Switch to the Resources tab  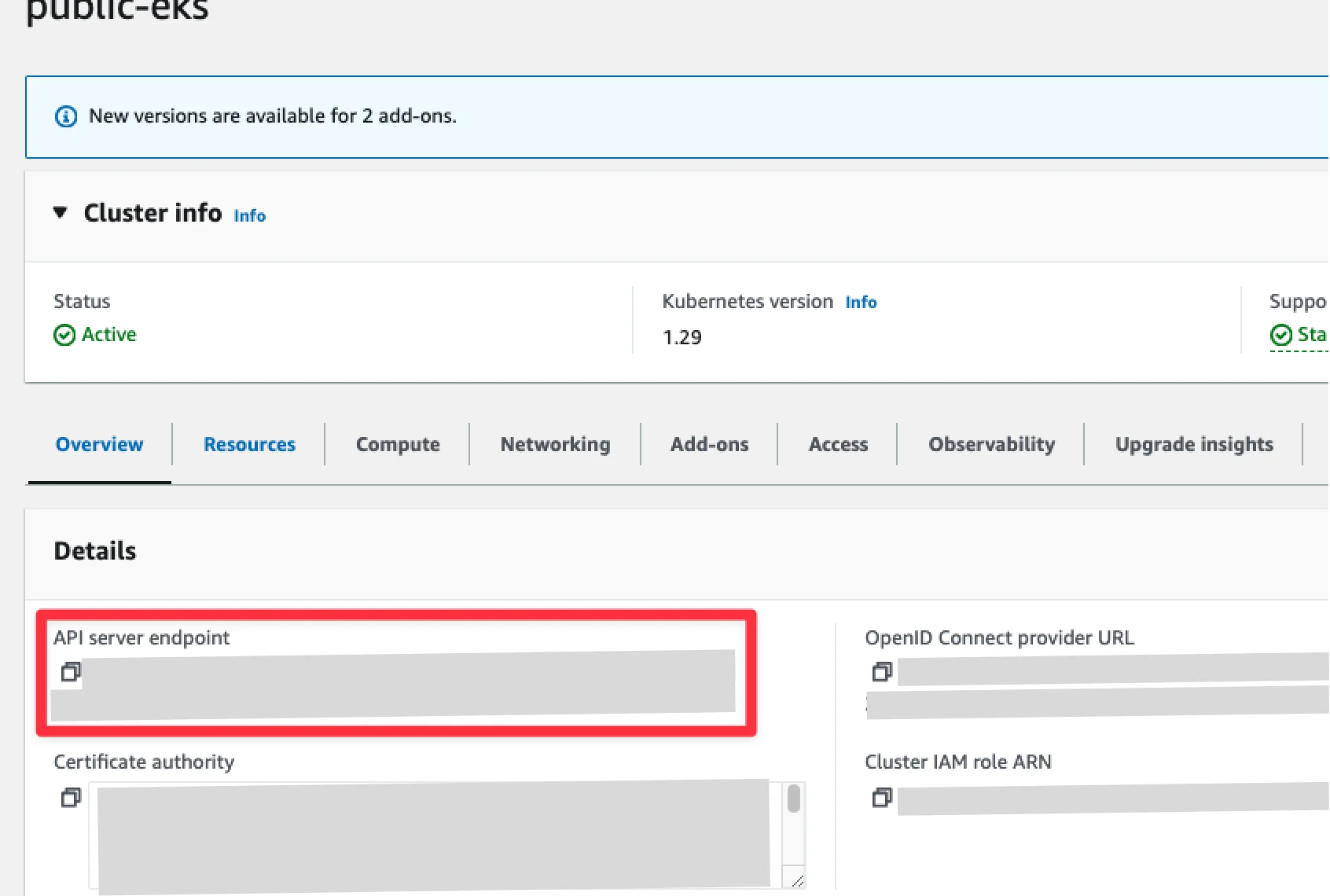point(249,445)
